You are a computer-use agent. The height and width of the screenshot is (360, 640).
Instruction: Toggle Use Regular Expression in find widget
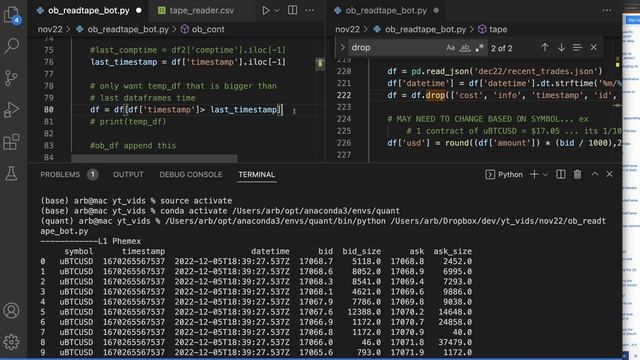[480, 48]
